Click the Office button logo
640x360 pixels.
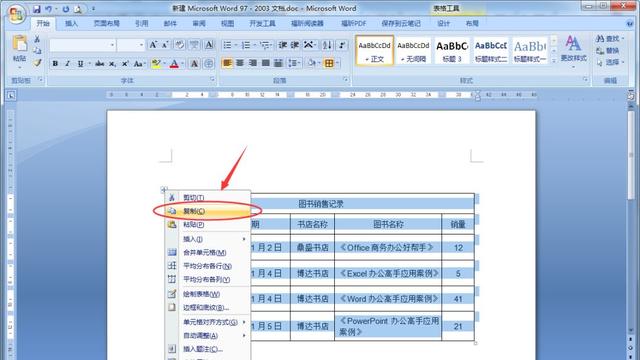16,15
